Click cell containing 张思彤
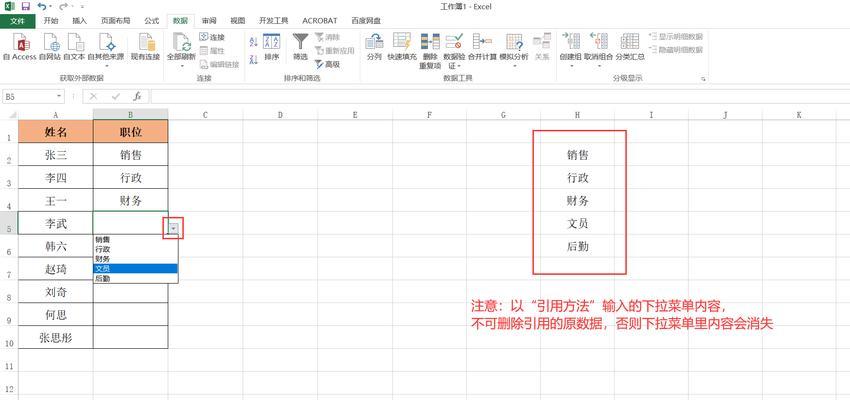Image resolution: width=850 pixels, height=400 pixels. 55,338
